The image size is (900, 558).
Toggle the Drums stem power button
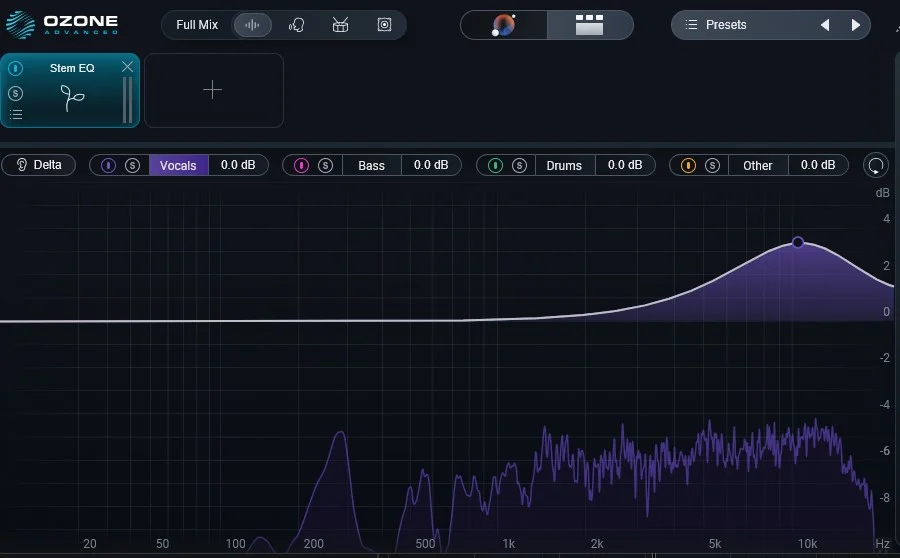click(495, 165)
